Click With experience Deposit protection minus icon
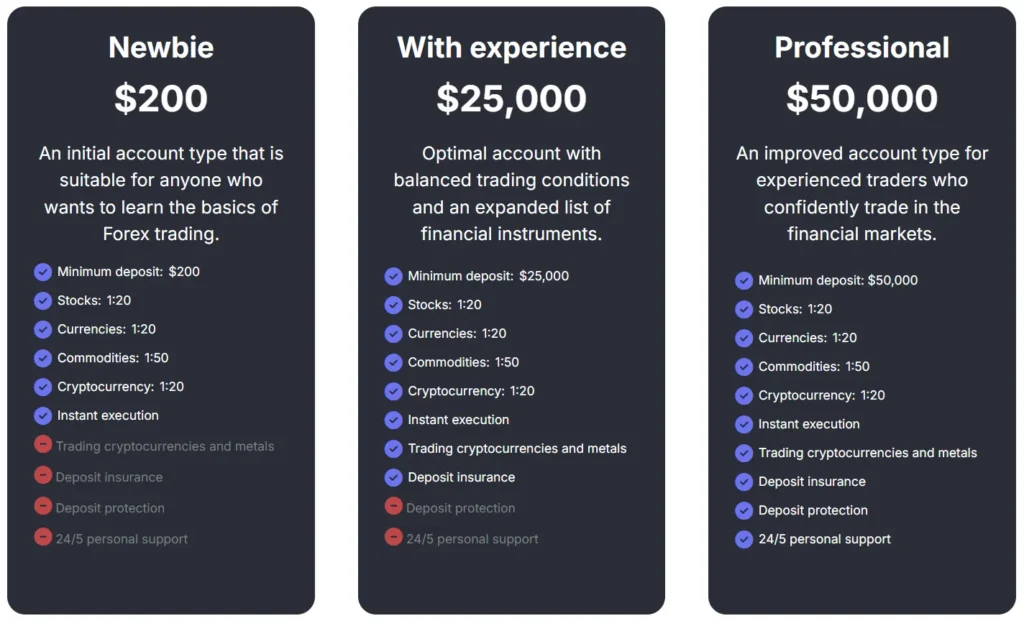 [x=394, y=507]
